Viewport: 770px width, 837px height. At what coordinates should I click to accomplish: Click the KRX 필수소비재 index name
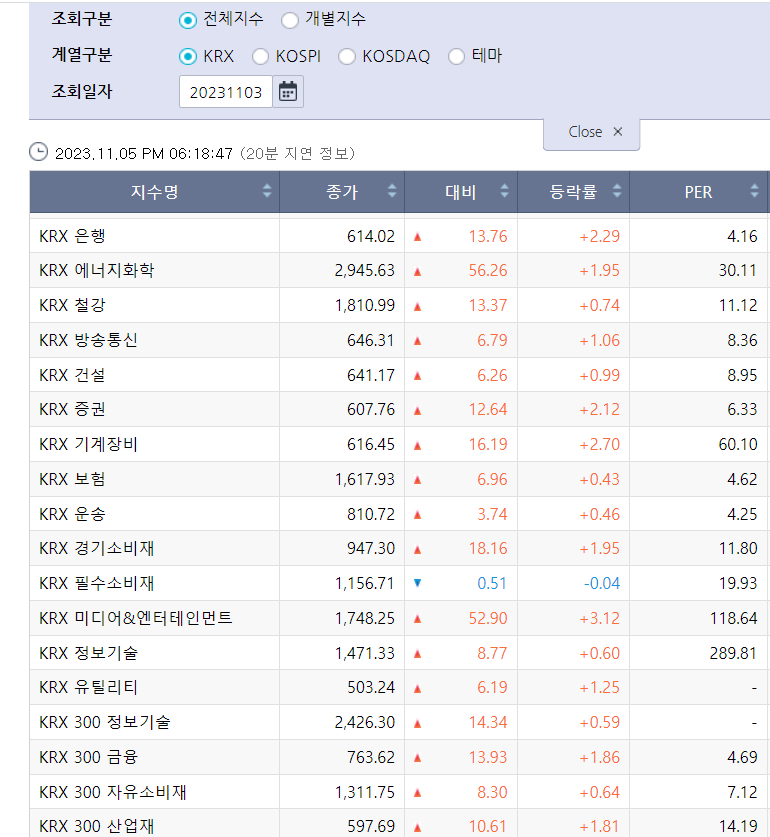(97, 583)
